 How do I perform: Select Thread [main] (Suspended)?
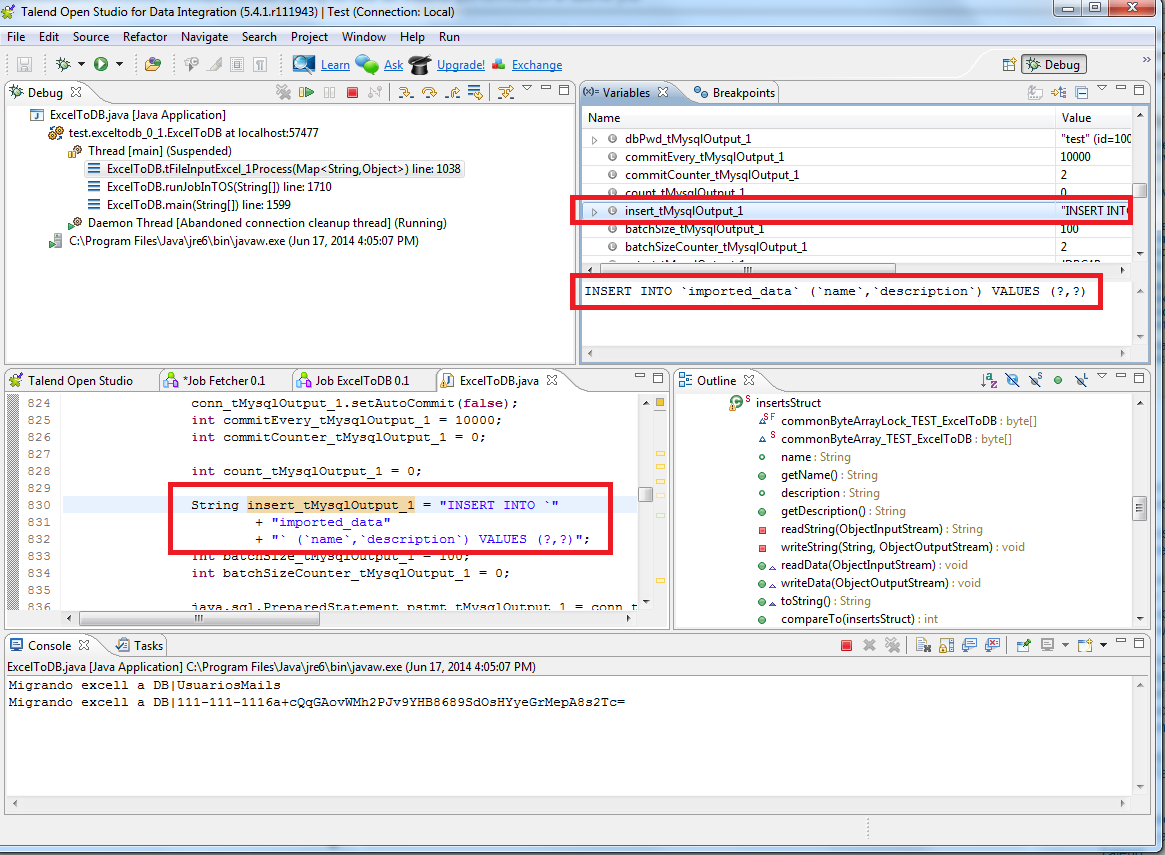(160, 151)
